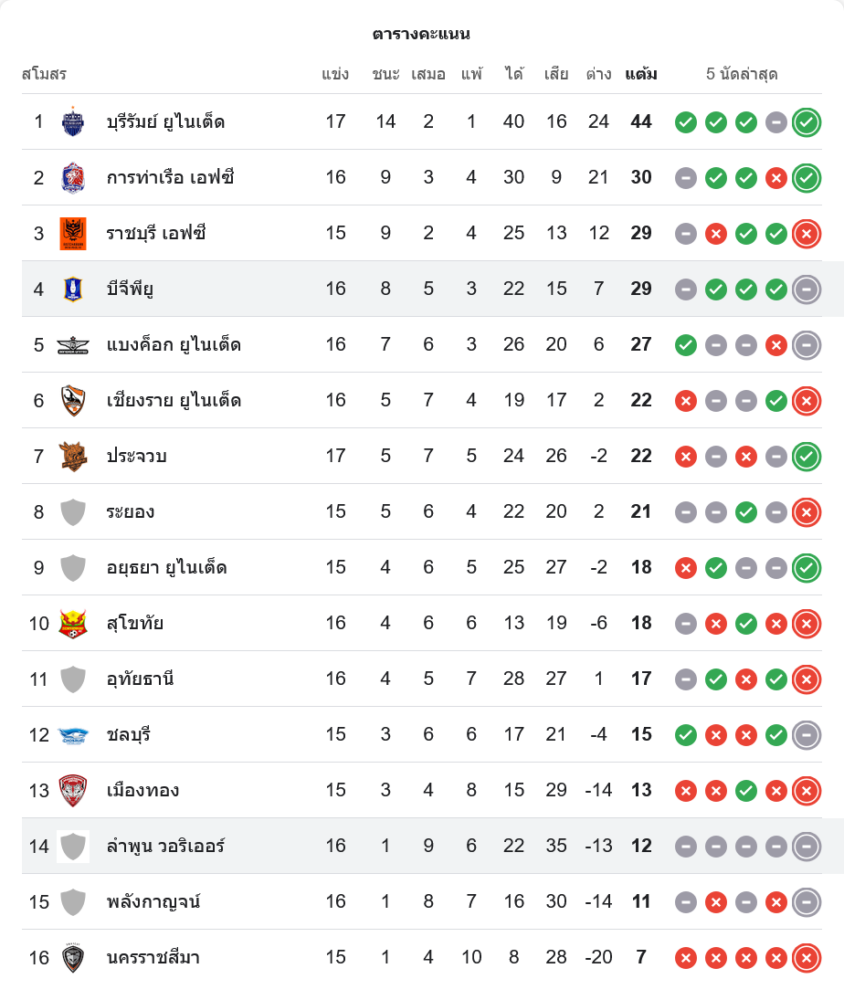Click the Nakhon Ratchasima club badge
The height and width of the screenshot is (1000, 844).
pyautogui.click(x=73, y=958)
